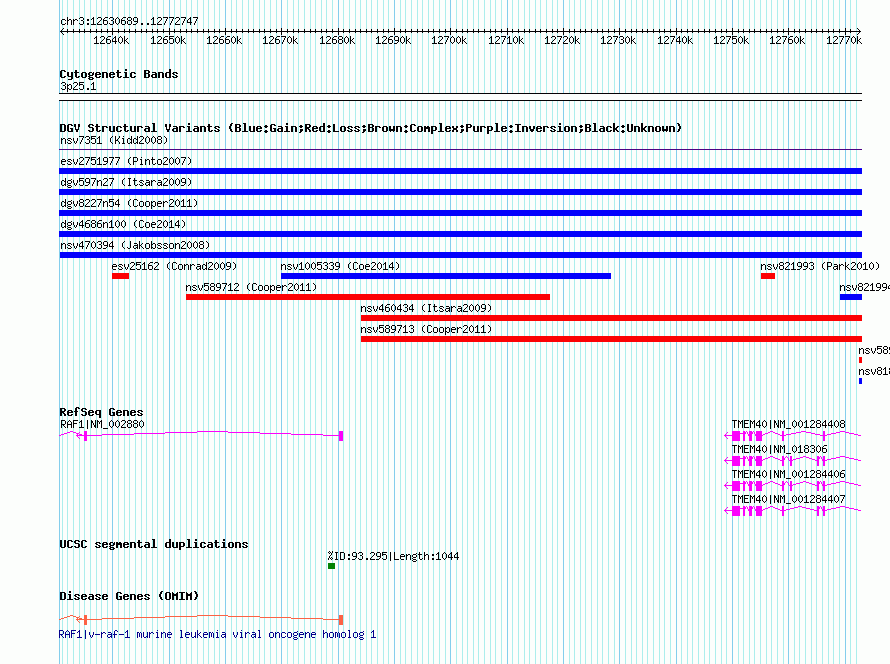Click the RAF1|NM_002880 gene label
Image resolution: width=890 pixels, height=664 pixels.
tap(102, 425)
